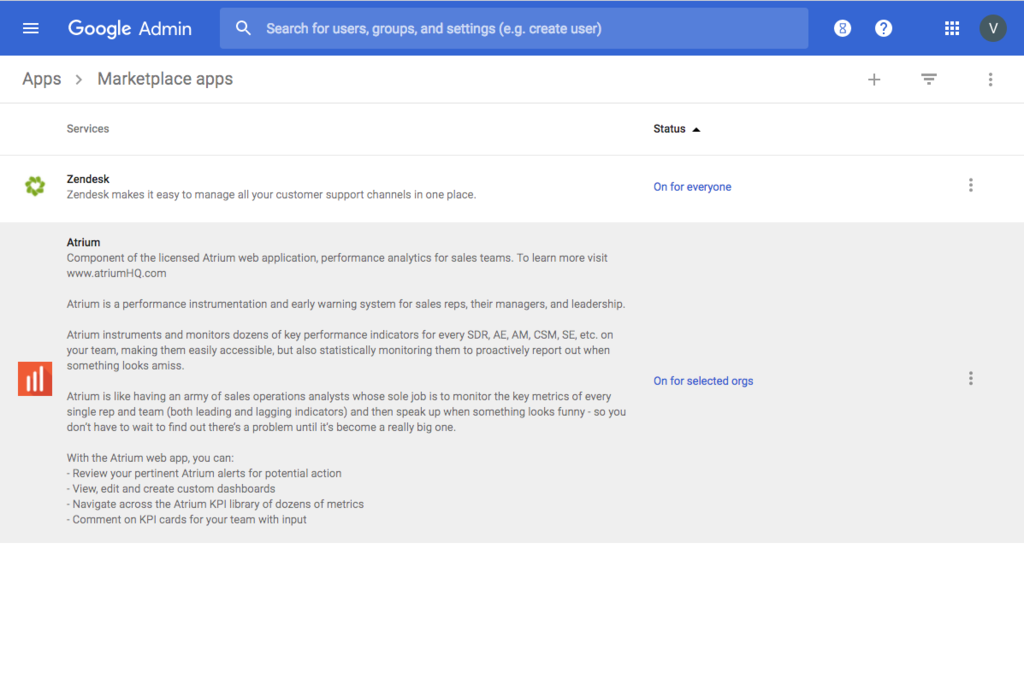This screenshot has height=679, width=1024.
Task: Click the chevron between Apps and Marketplace apps
Action: click(x=79, y=80)
